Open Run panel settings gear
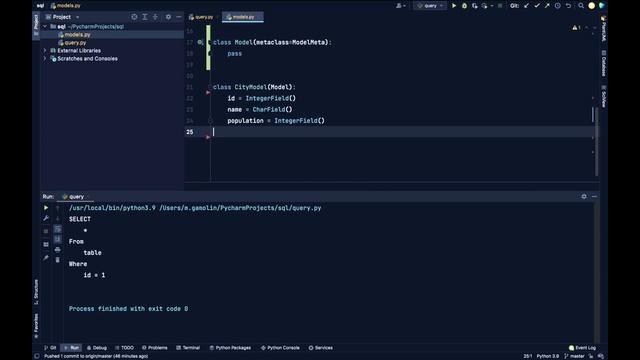Image resolution: width=640 pixels, height=360 pixels. click(584, 196)
